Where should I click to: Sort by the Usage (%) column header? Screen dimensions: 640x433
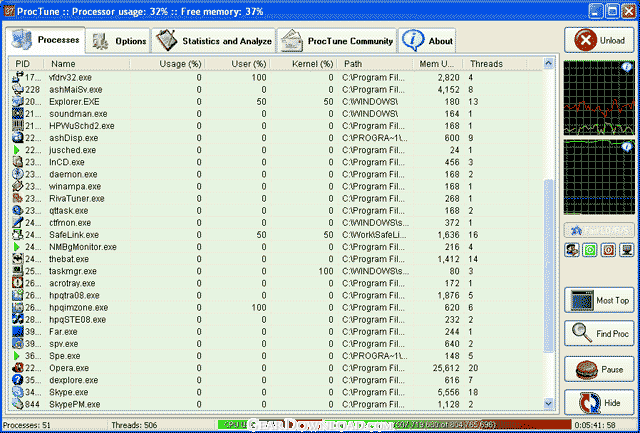coord(167,64)
